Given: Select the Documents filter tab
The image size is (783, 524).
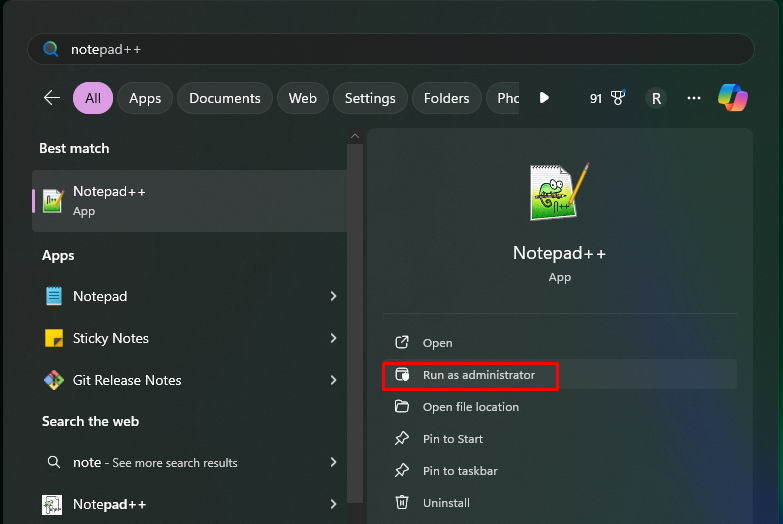Looking at the screenshot, I should coord(224,98).
